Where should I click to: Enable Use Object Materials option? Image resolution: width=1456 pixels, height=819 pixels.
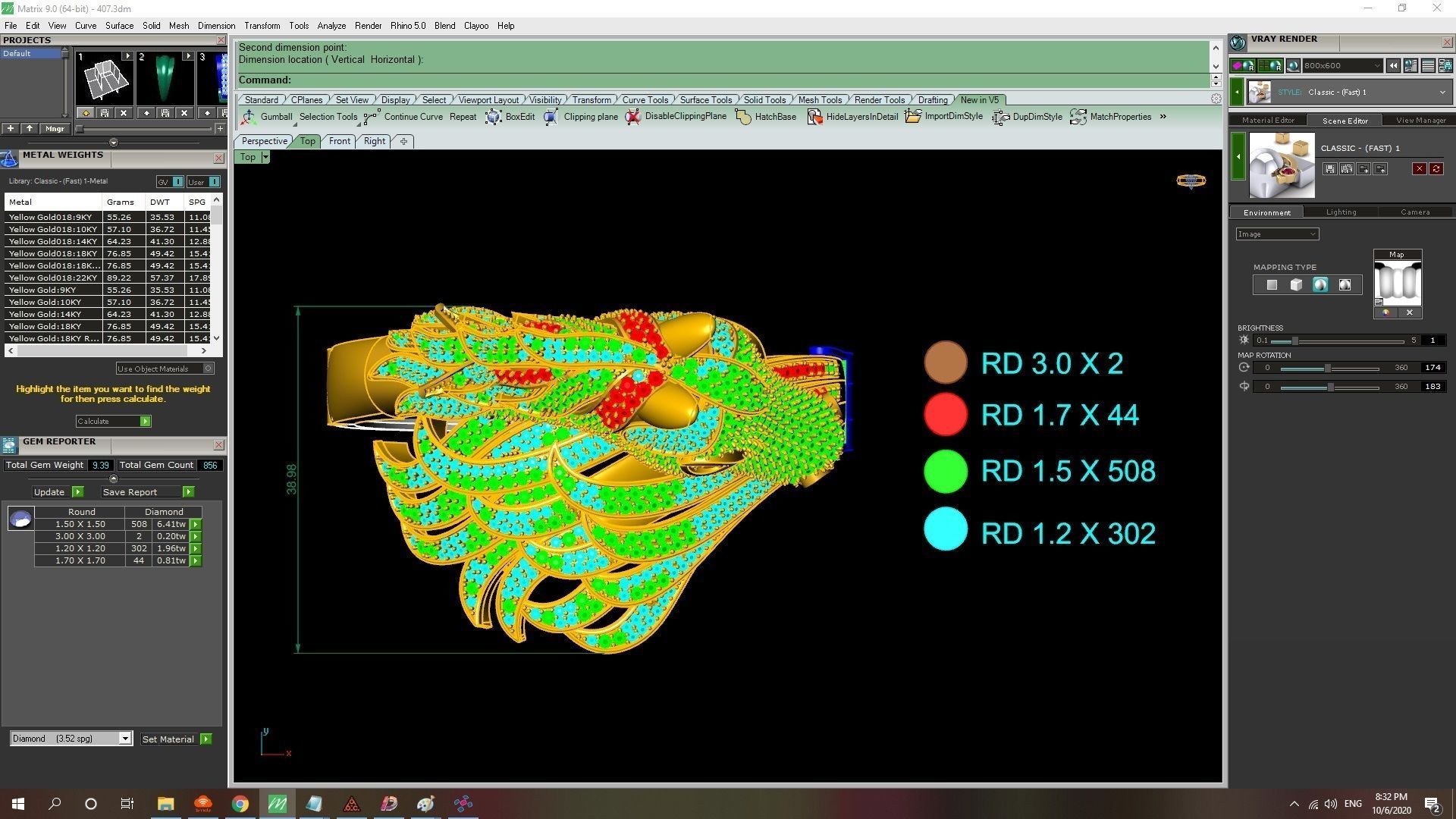pyautogui.click(x=208, y=369)
